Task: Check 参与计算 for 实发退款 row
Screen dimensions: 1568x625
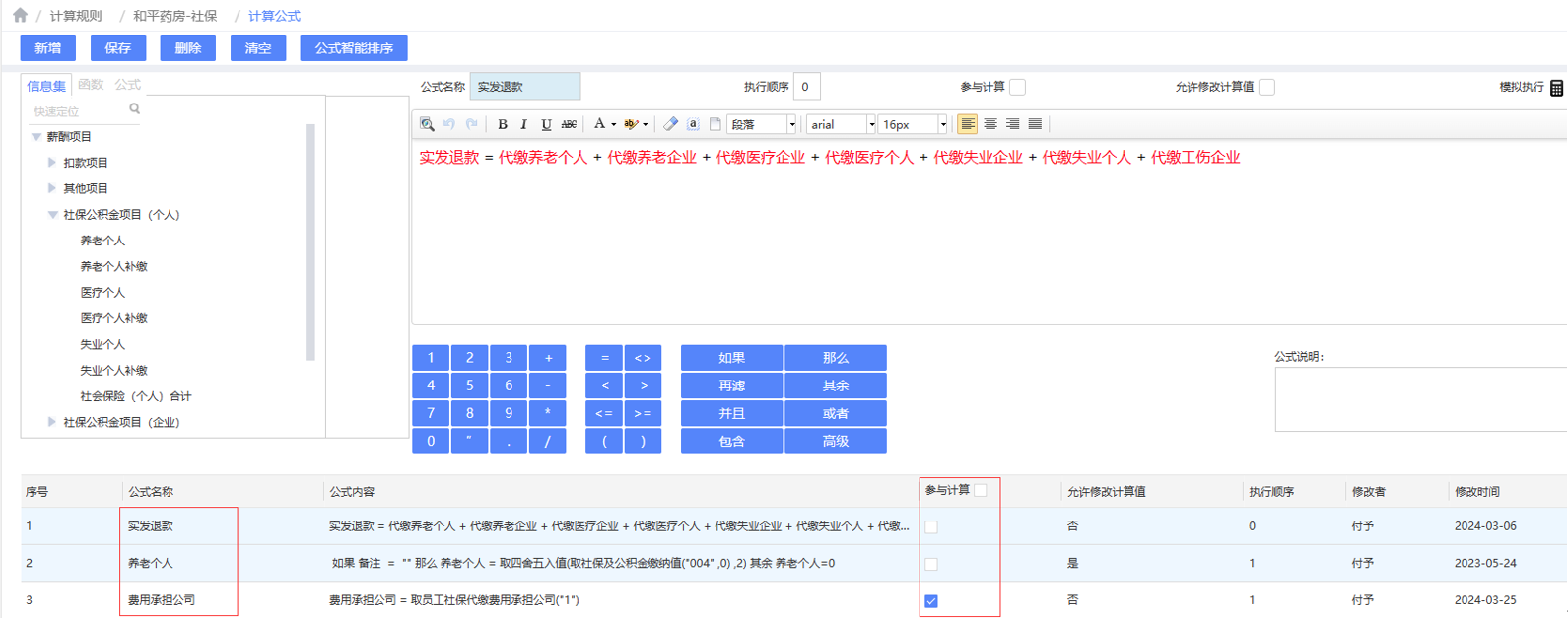Action: (x=931, y=527)
